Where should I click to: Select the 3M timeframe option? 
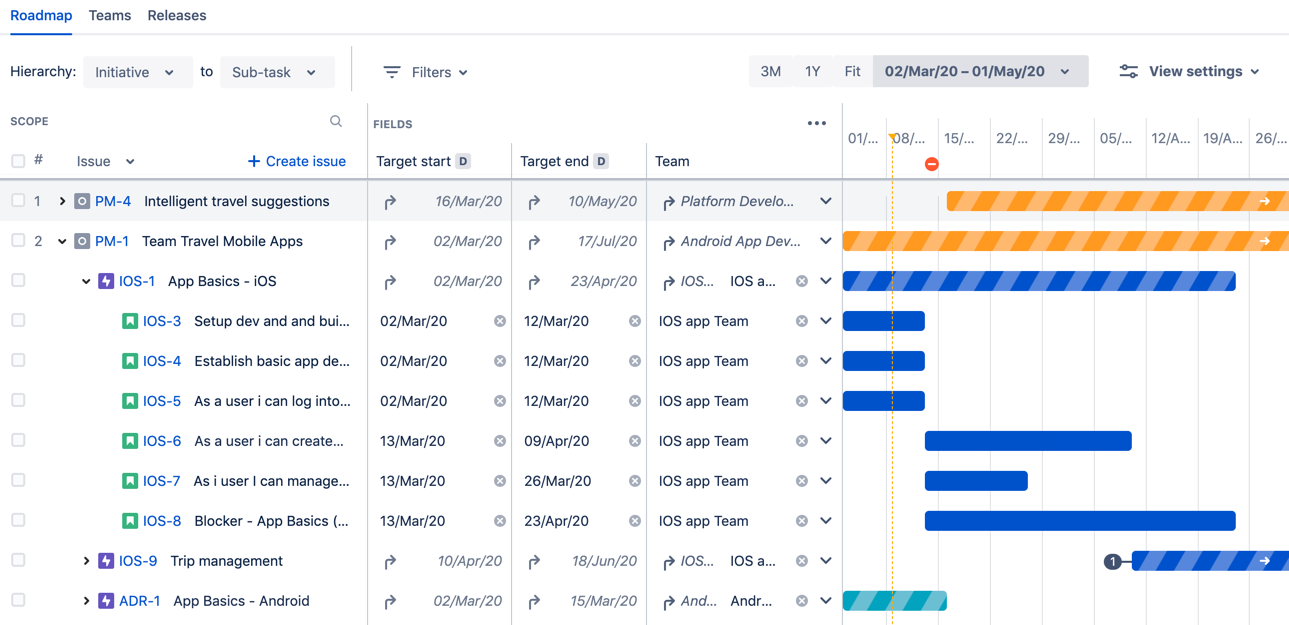[770, 71]
